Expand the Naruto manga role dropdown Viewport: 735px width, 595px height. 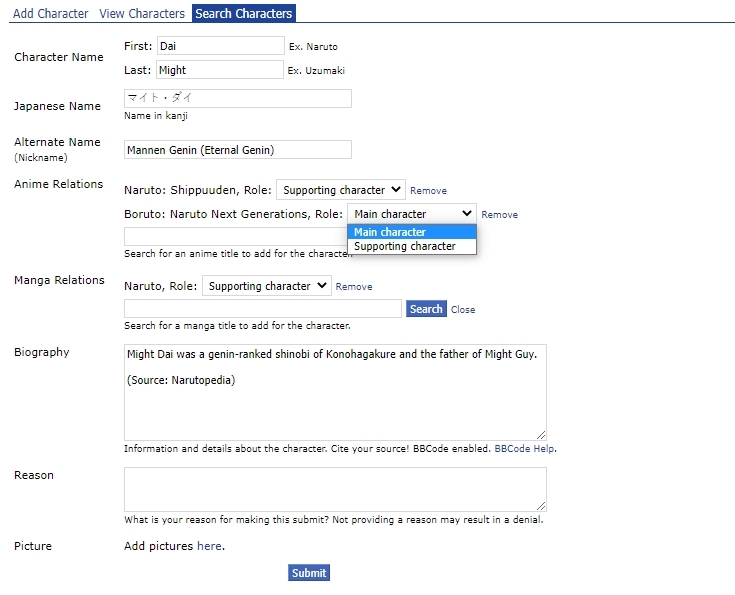pos(266,286)
